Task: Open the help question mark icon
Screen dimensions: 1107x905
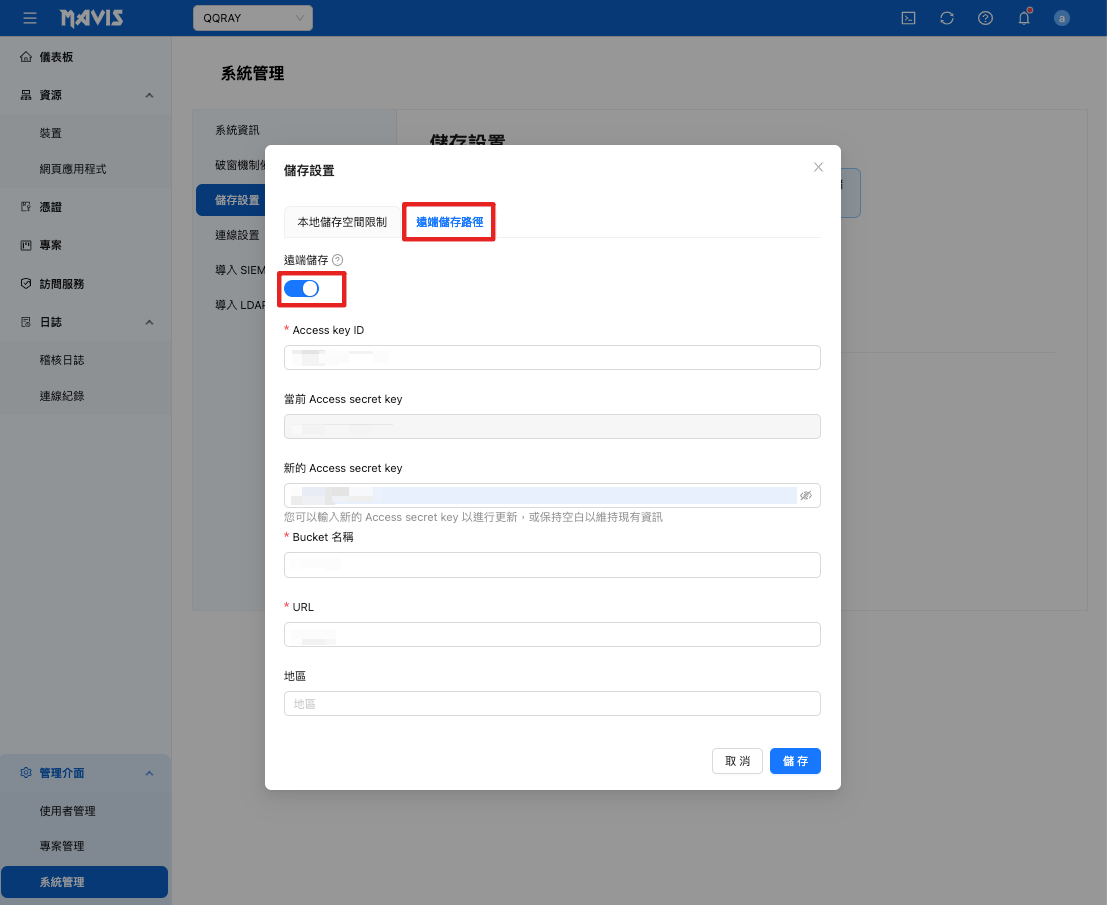Action: tap(985, 18)
